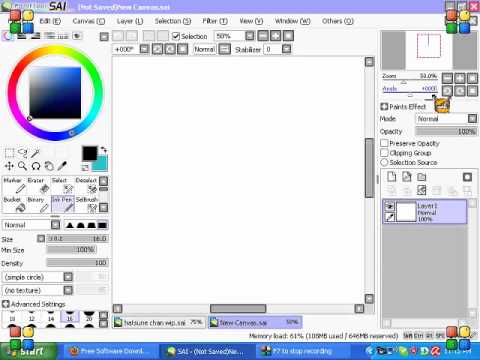Viewport: 480px width, 360px height.
Task: Select the Selection Source radio button
Action: point(384,162)
